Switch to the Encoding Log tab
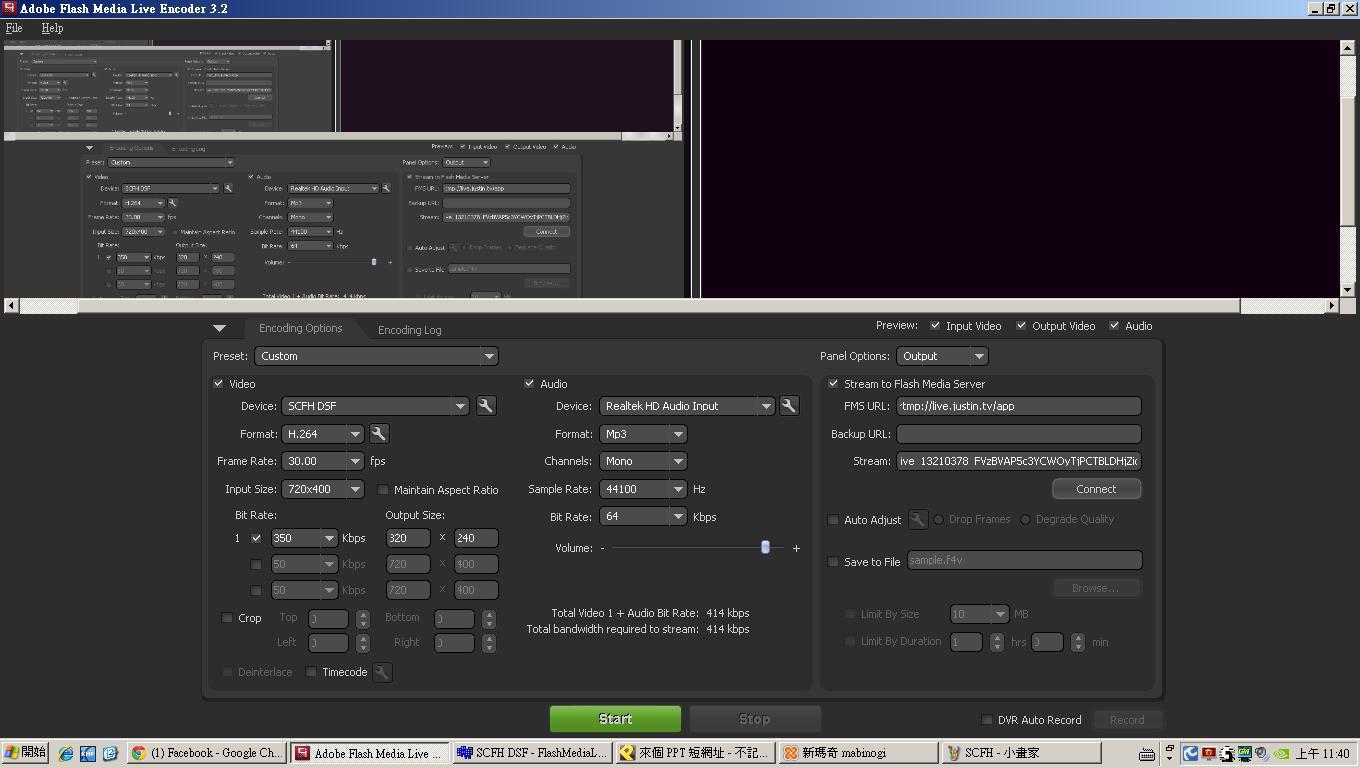The height and width of the screenshot is (768, 1360). pos(409,329)
